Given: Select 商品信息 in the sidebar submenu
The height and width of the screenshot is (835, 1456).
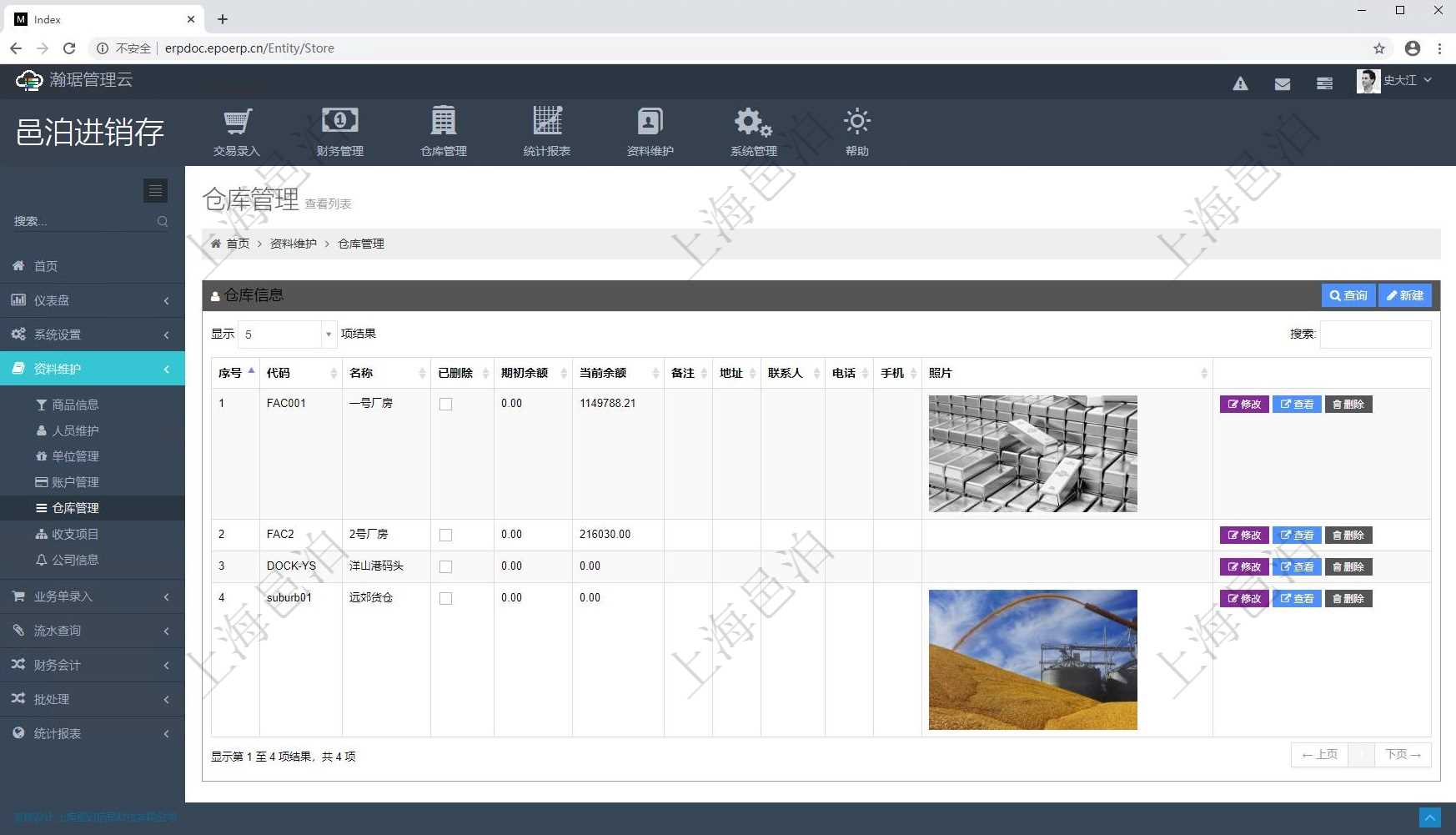Looking at the screenshot, I should [75, 405].
